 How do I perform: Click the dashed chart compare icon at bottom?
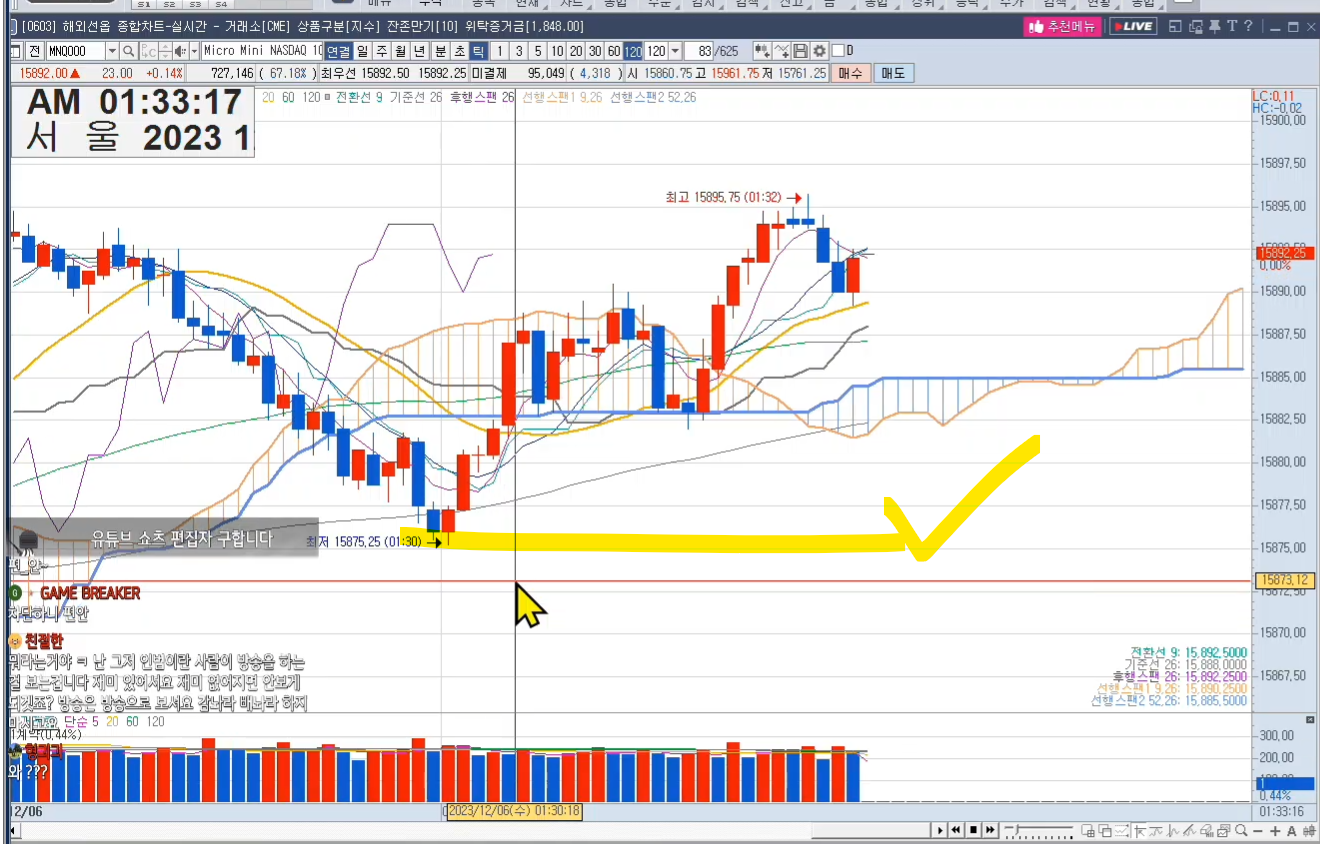(1122, 831)
